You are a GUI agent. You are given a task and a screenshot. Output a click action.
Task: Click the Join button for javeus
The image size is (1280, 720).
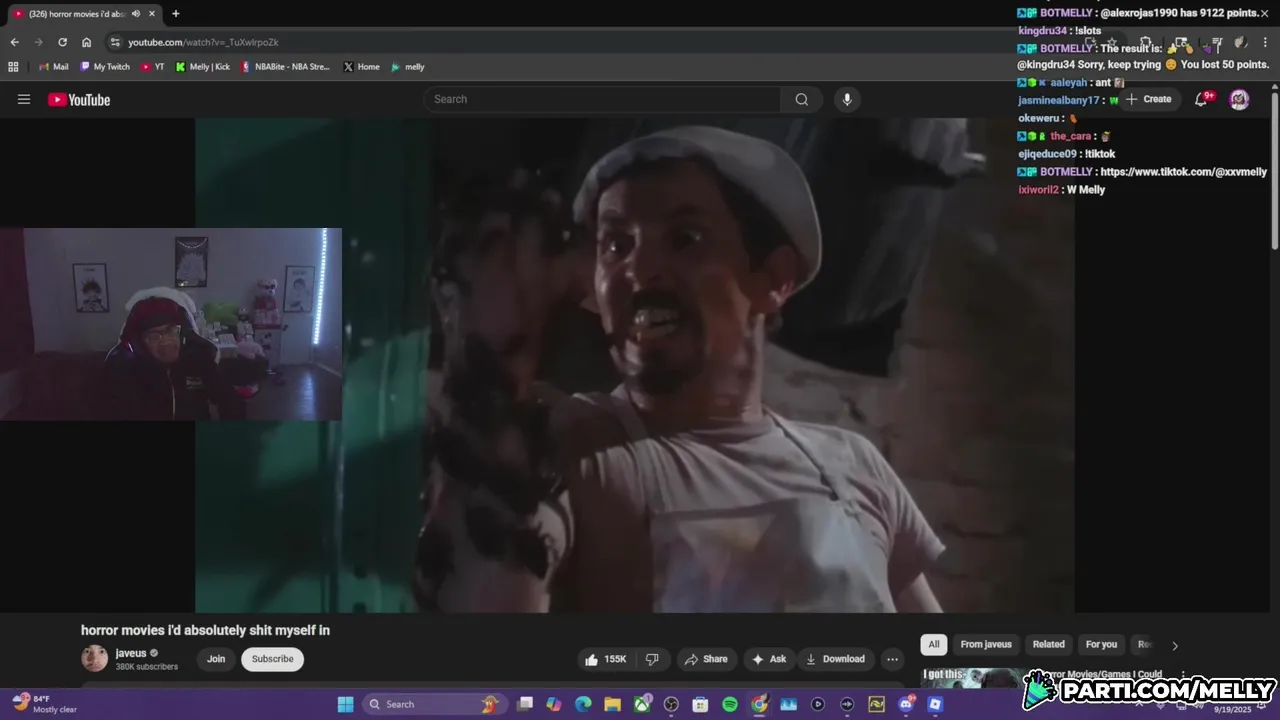[216, 659]
